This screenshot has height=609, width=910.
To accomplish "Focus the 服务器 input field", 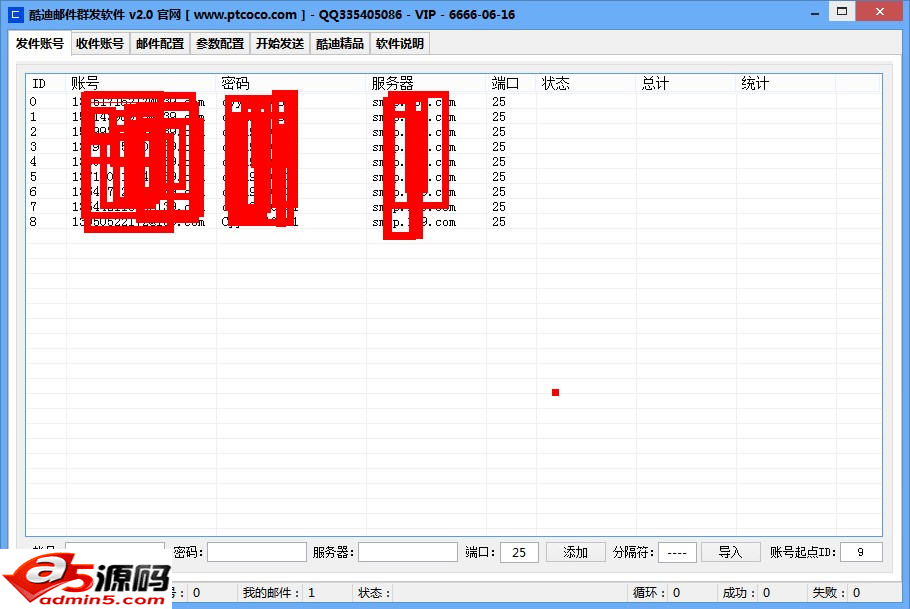I will tap(408, 552).
